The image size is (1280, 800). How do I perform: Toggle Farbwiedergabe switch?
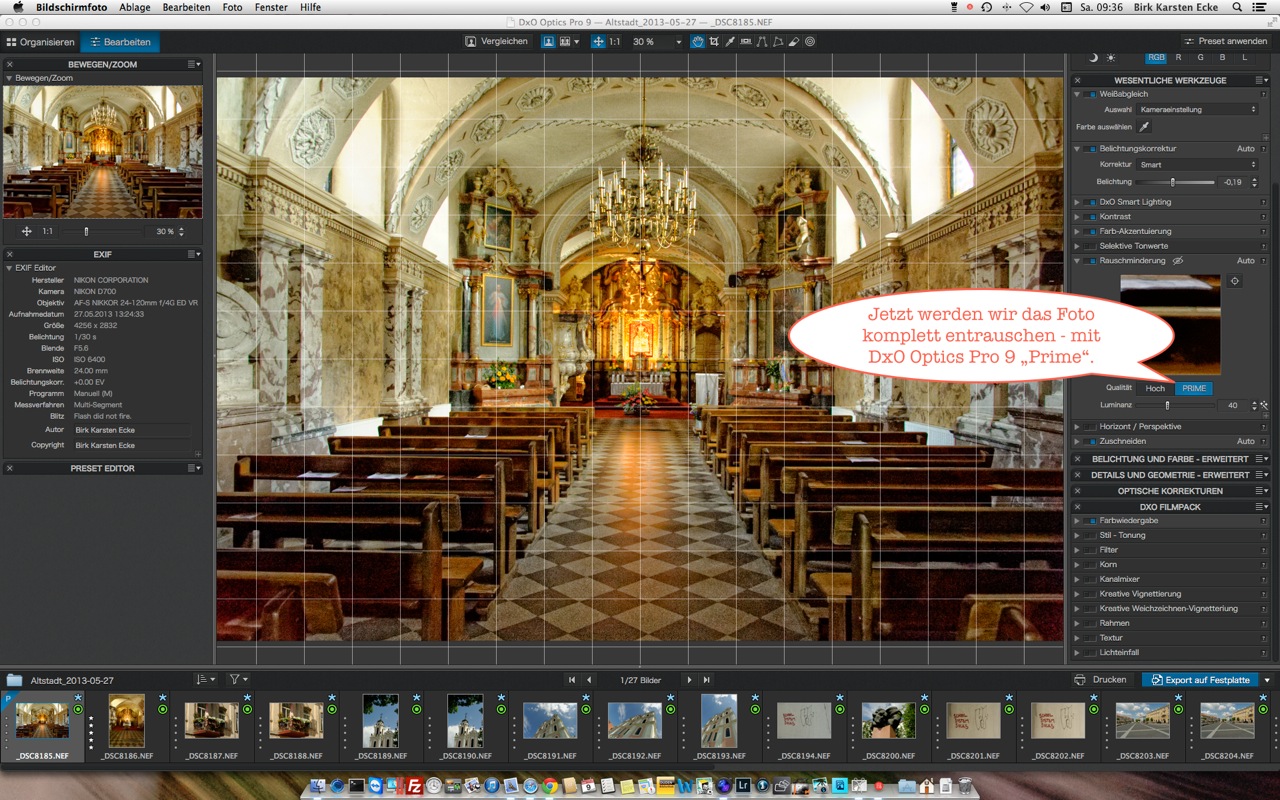1089,520
